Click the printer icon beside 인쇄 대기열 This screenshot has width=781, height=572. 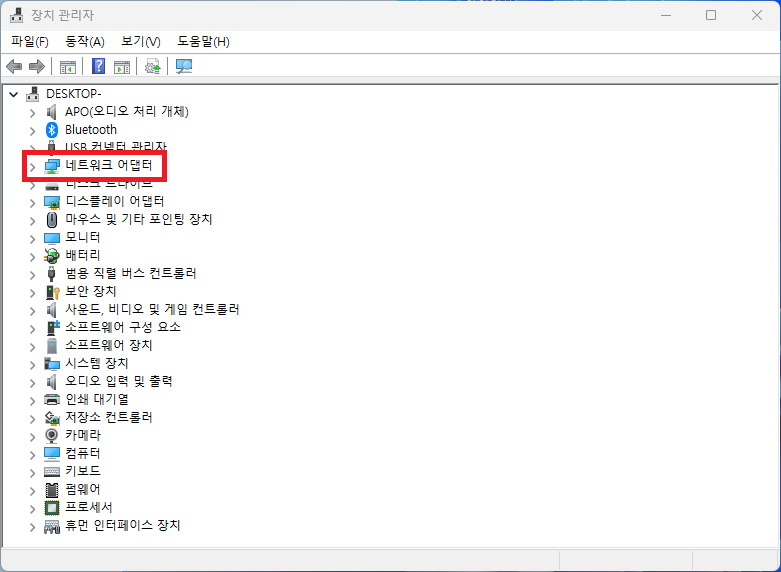click(52, 400)
